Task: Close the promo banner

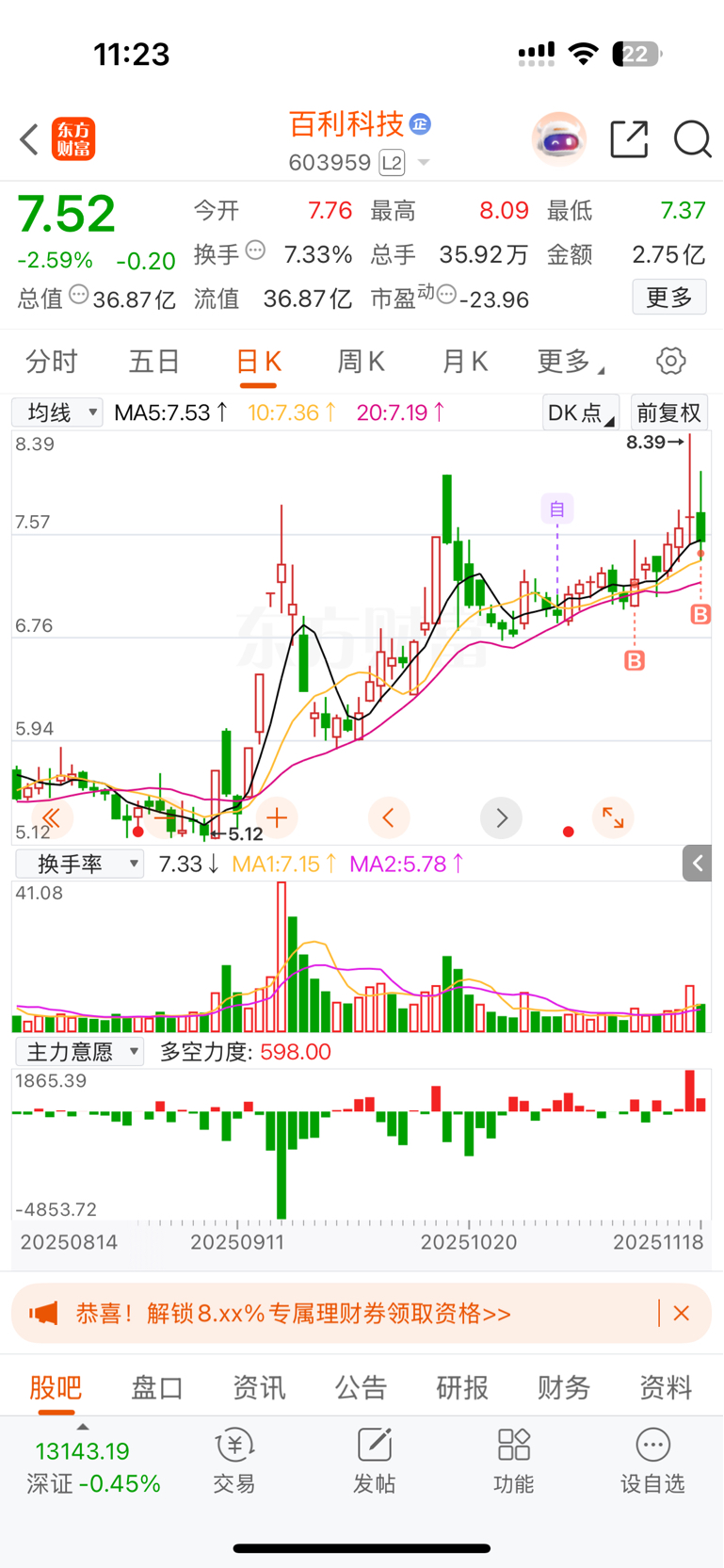Action: point(682,1313)
